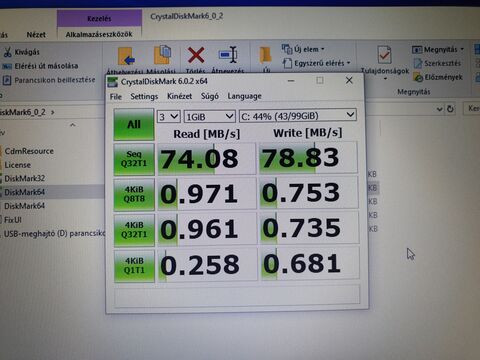Screen dimensions: 480x360
Task: Click the 4KiB Q8T8 write value 0.753
Action: coord(309,193)
